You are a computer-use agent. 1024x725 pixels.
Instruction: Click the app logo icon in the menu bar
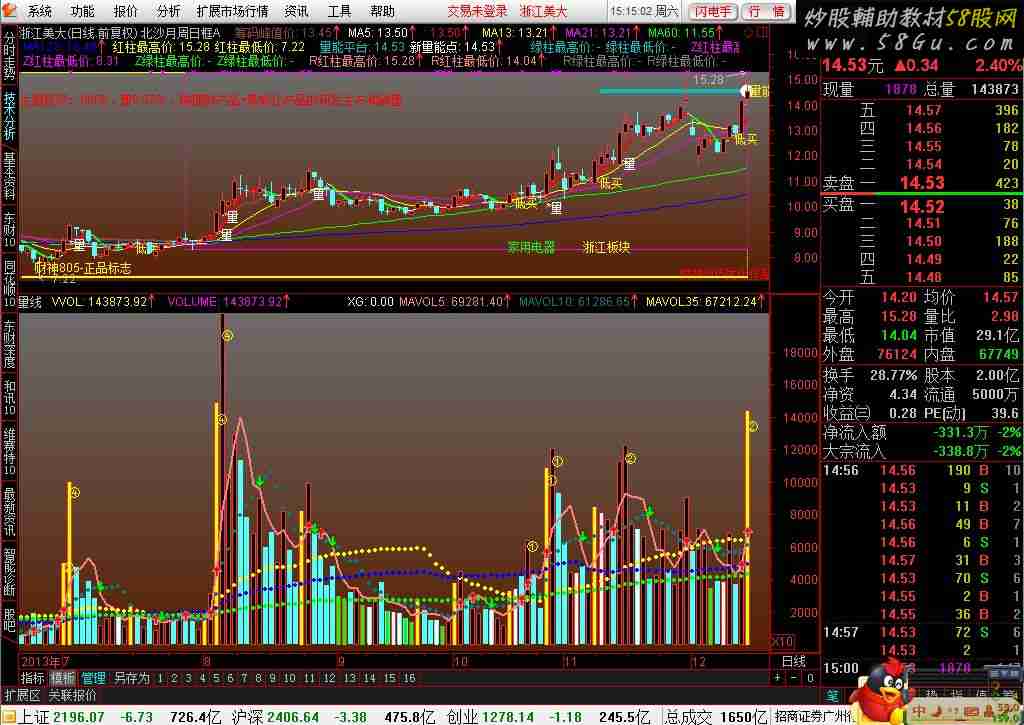(x=9, y=10)
